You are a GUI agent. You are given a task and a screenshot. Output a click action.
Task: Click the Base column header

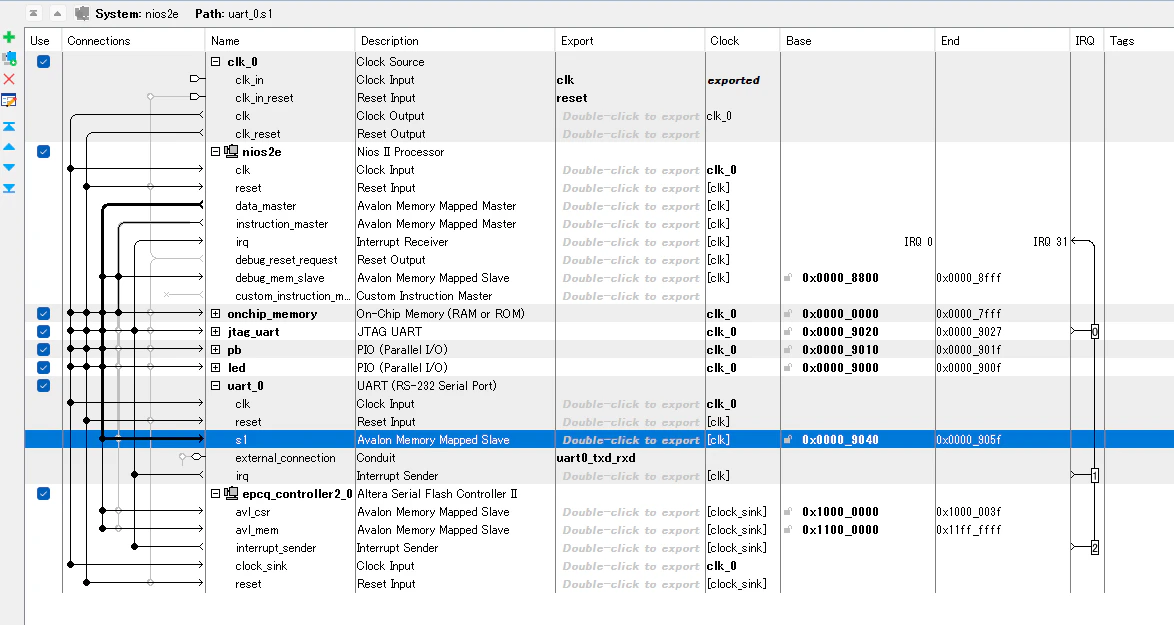pos(858,41)
